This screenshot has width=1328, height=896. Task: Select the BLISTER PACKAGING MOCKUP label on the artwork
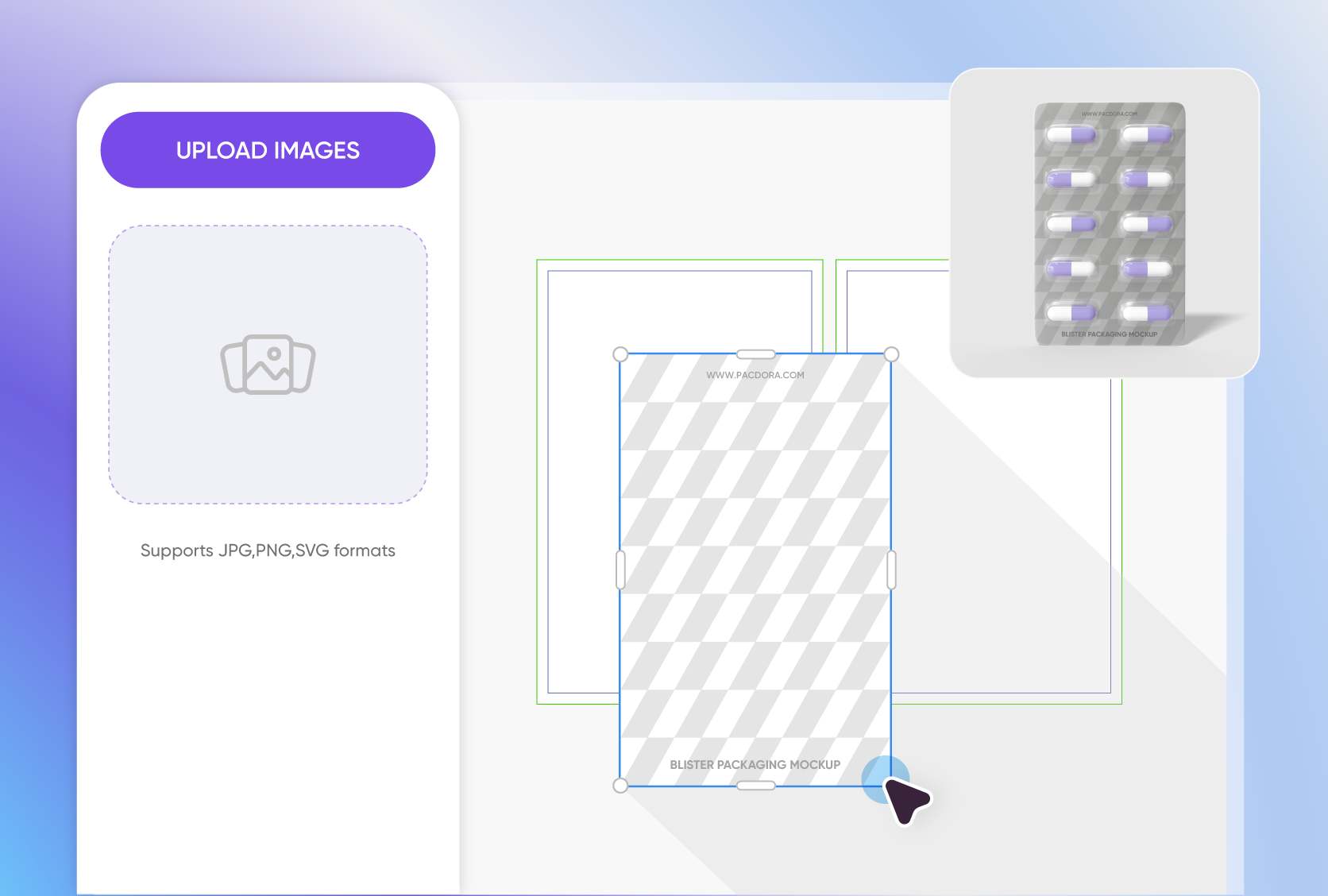[755, 764]
